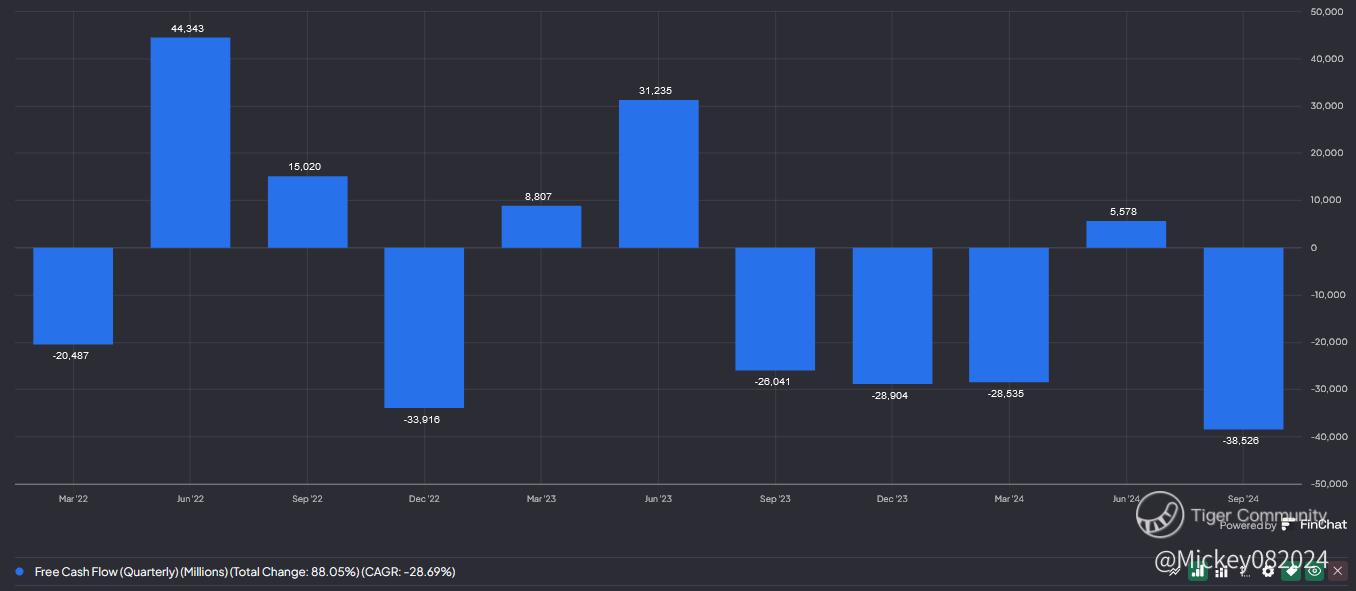Click the 44,343 data label
1356x591 pixels.
(188, 29)
